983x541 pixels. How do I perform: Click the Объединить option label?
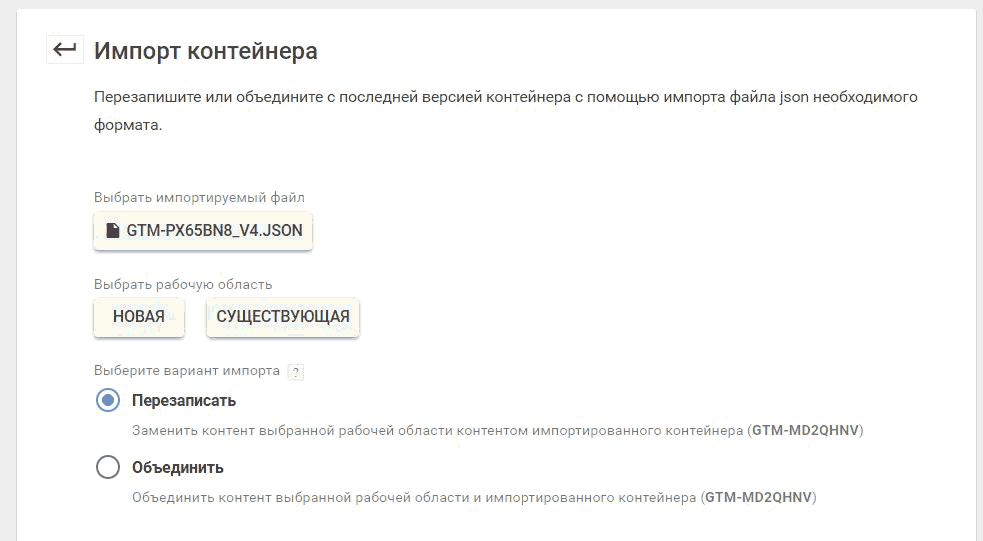coord(177,468)
